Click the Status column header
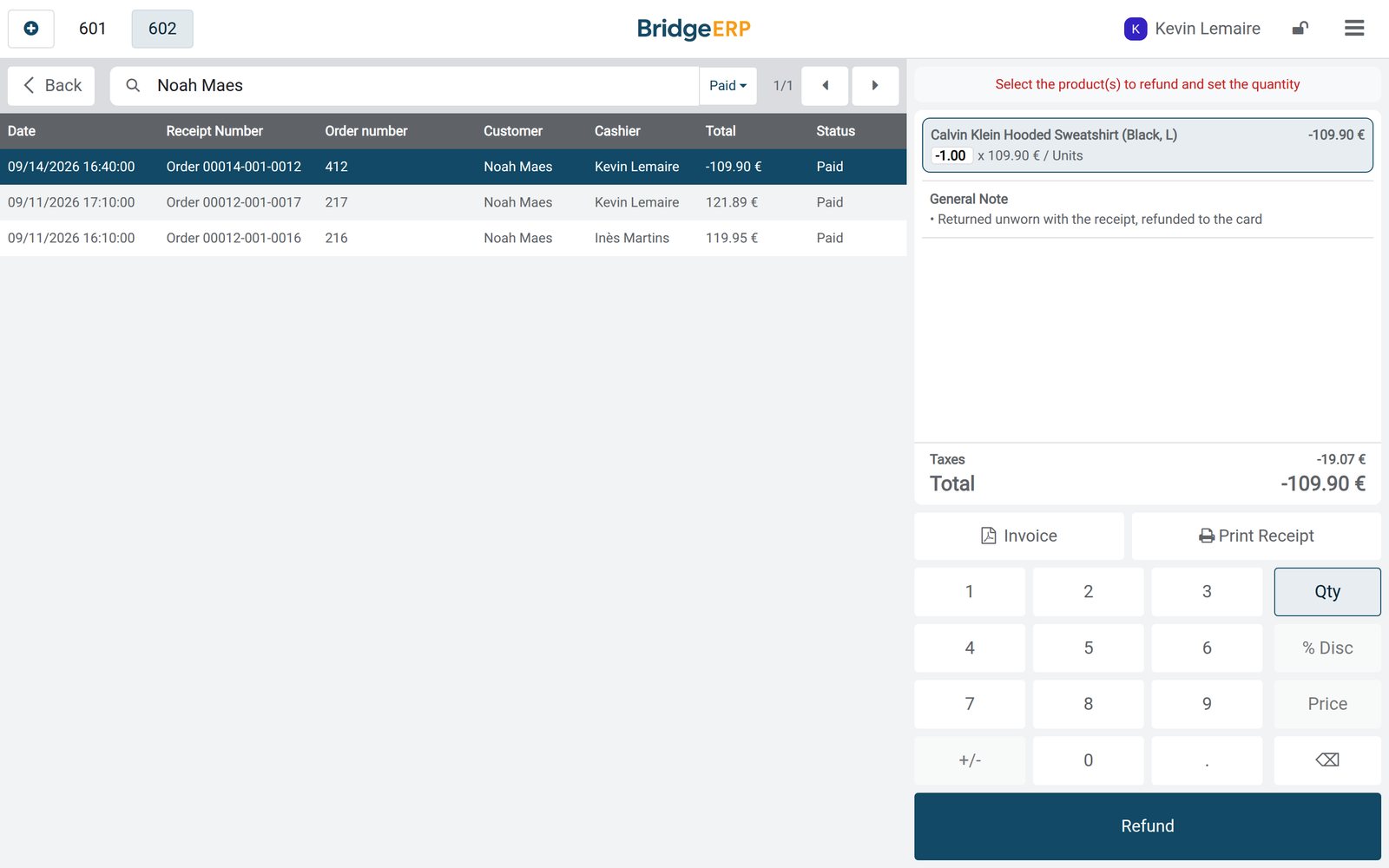The height and width of the screenshot is (868, 1389). (835, 131)
